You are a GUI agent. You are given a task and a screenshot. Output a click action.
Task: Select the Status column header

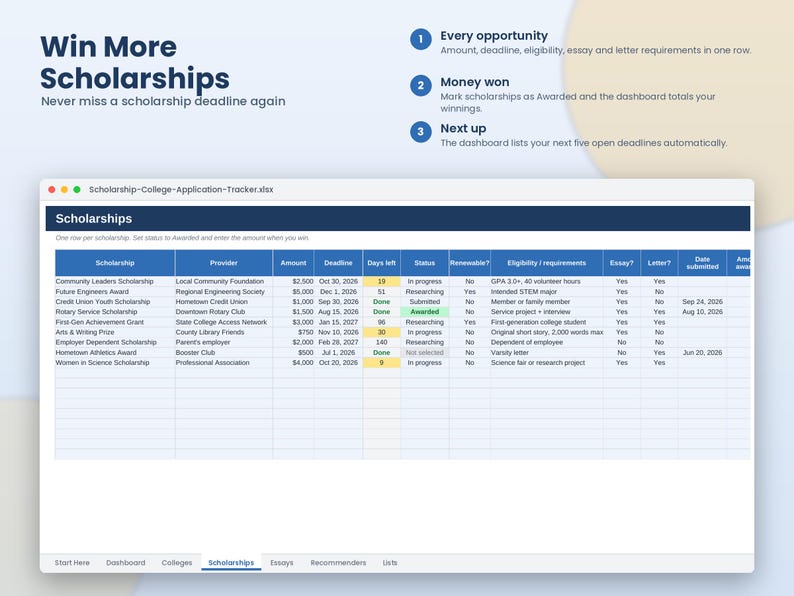424,263
